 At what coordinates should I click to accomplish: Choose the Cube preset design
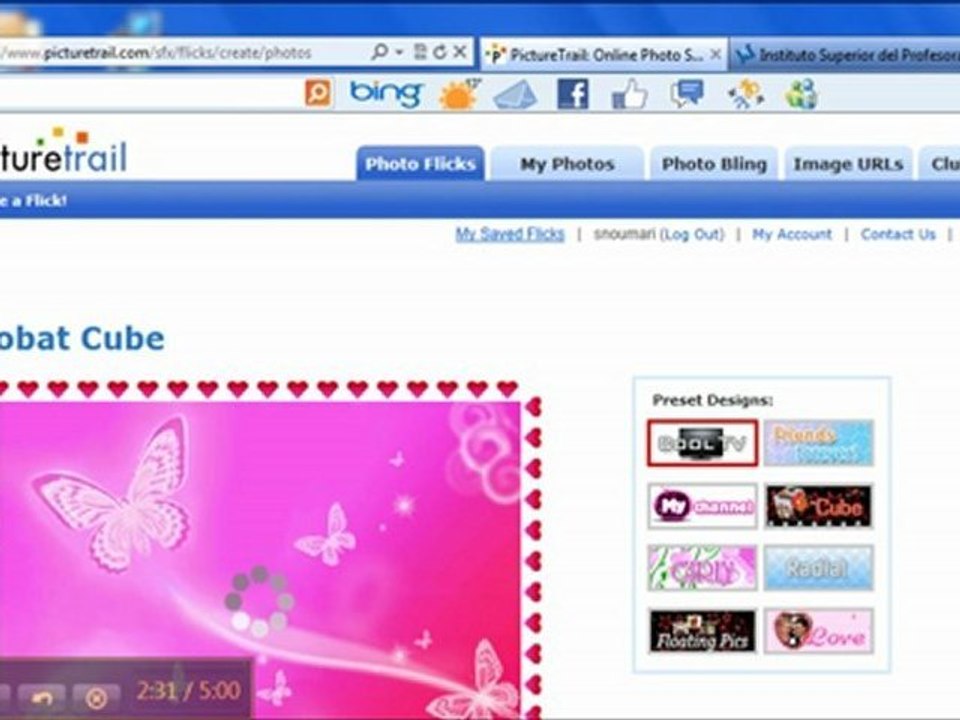tap(819, 506)
